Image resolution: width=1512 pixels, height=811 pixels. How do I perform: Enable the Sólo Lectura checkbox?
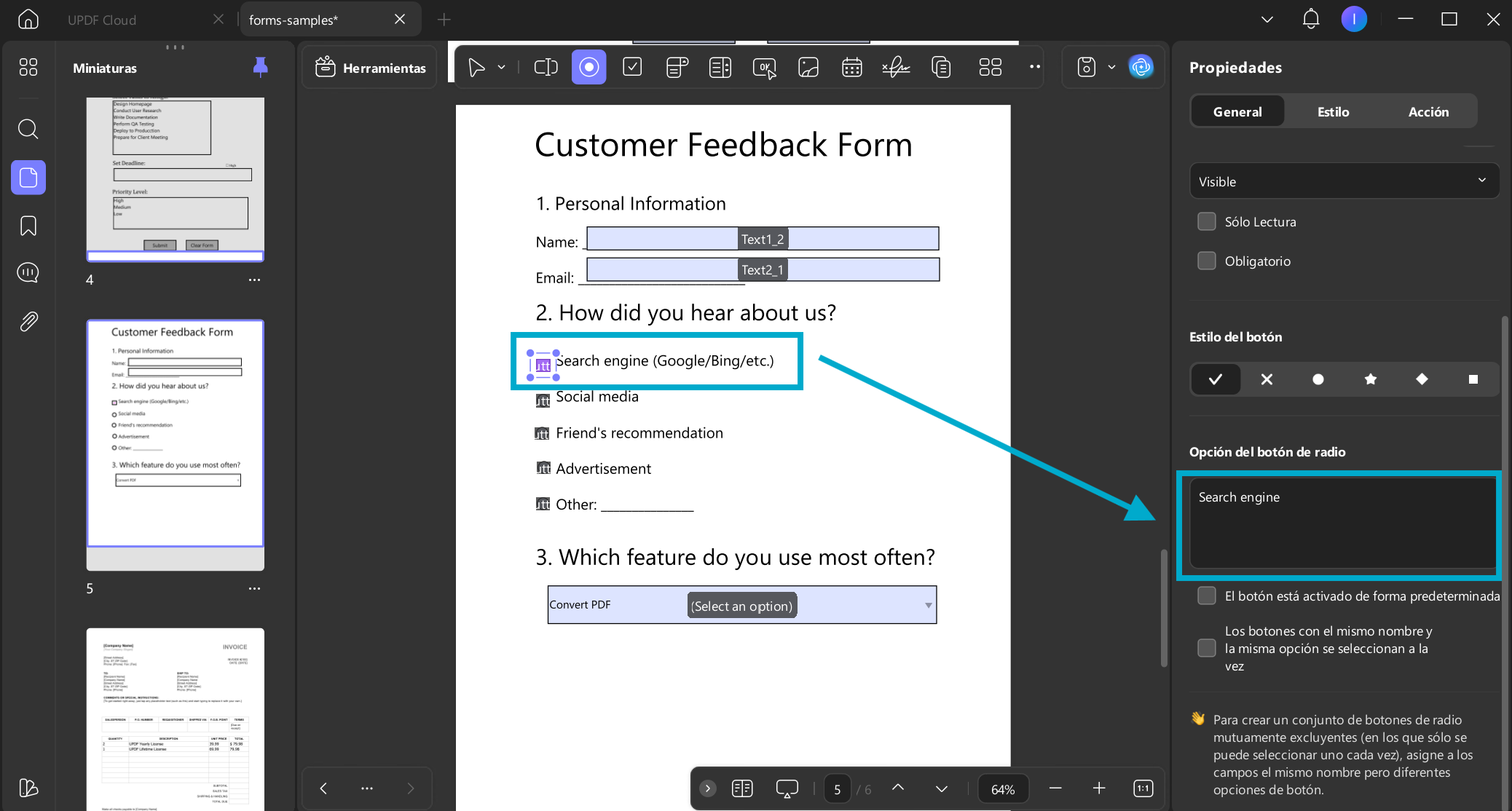(1207, 222)
